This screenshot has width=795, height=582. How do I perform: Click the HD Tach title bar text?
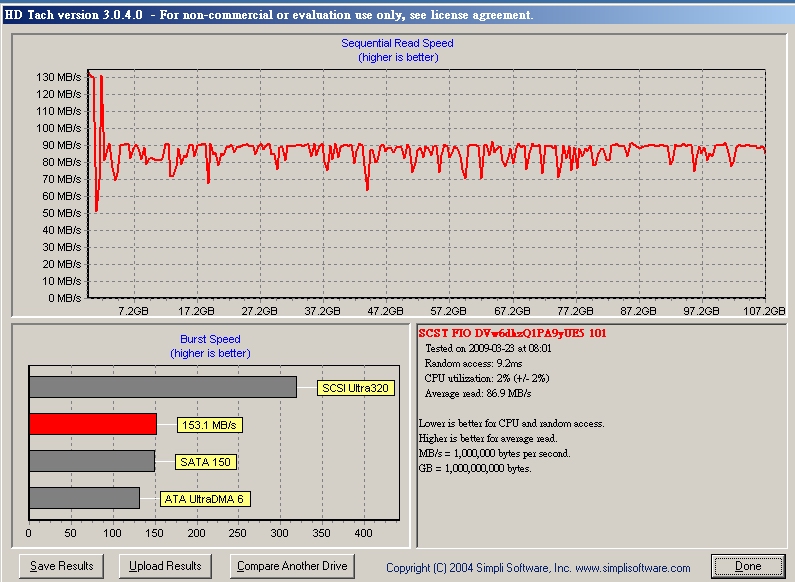(268, 15)
